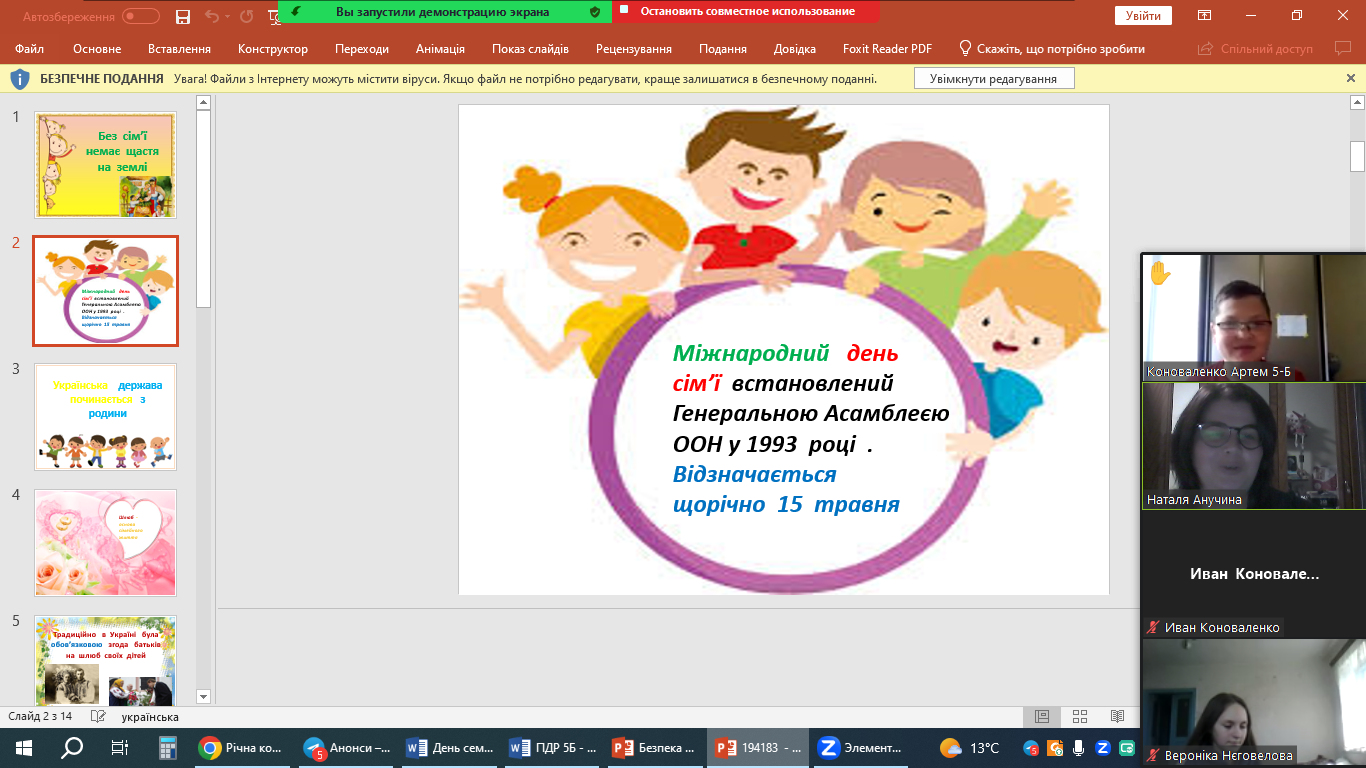Close the БЕЗПЕЧНЕ ПОДАННЯ warning bar
Viewport: 1366px width, 768px height.
pyautogui.click(x=1351, y=78)
